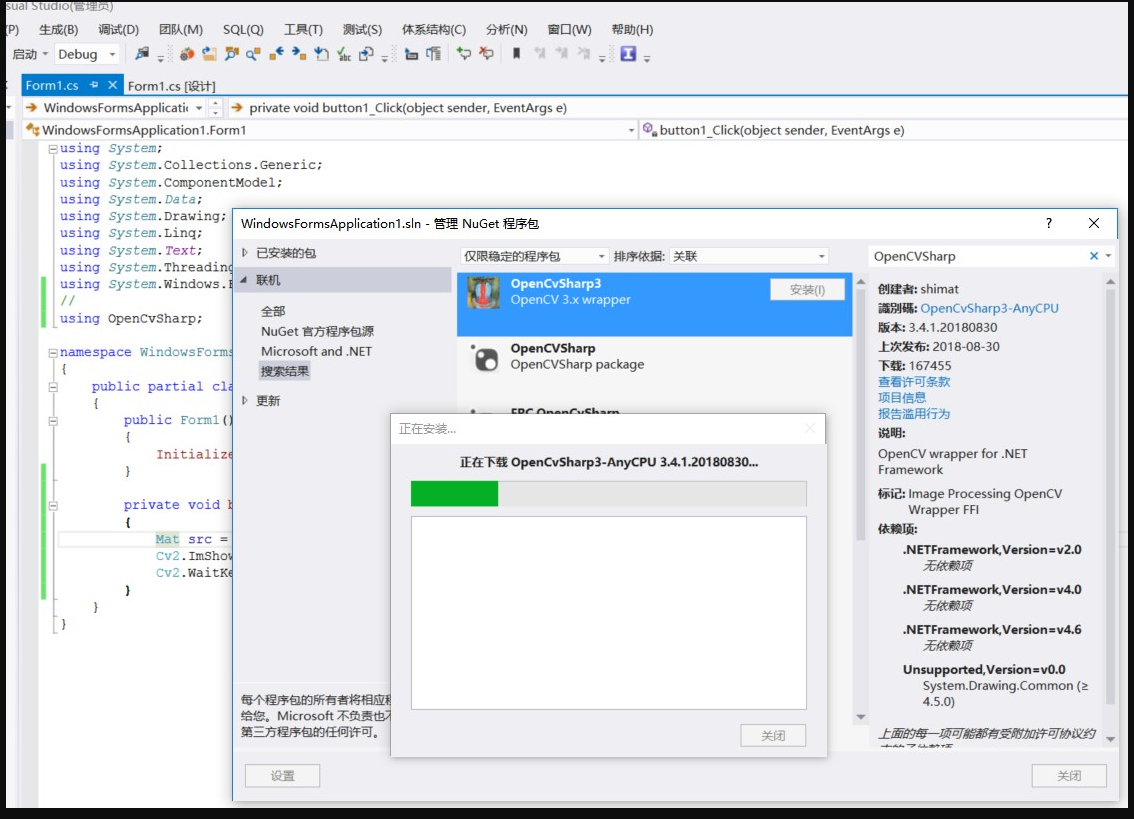Collapse the namespace outline toggle in editor
Screen dimensions: 1134x819
[53, 353]
